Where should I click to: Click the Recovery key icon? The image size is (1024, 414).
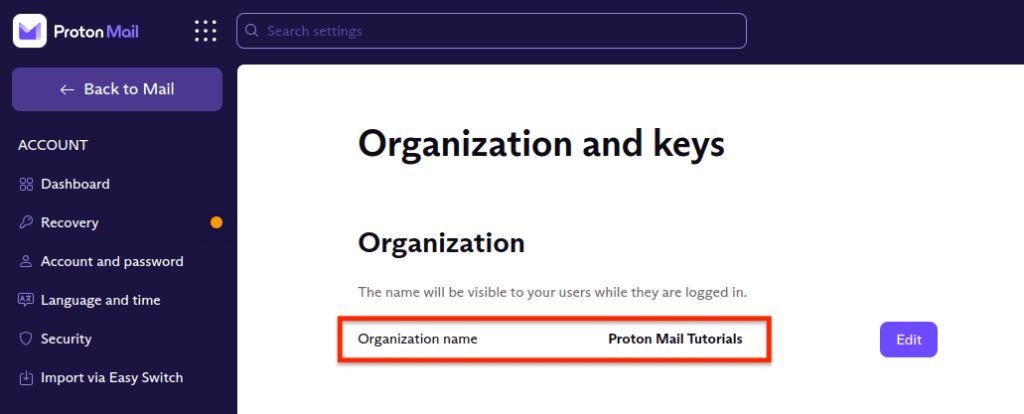pyautogui.click(x=26, y=223)
